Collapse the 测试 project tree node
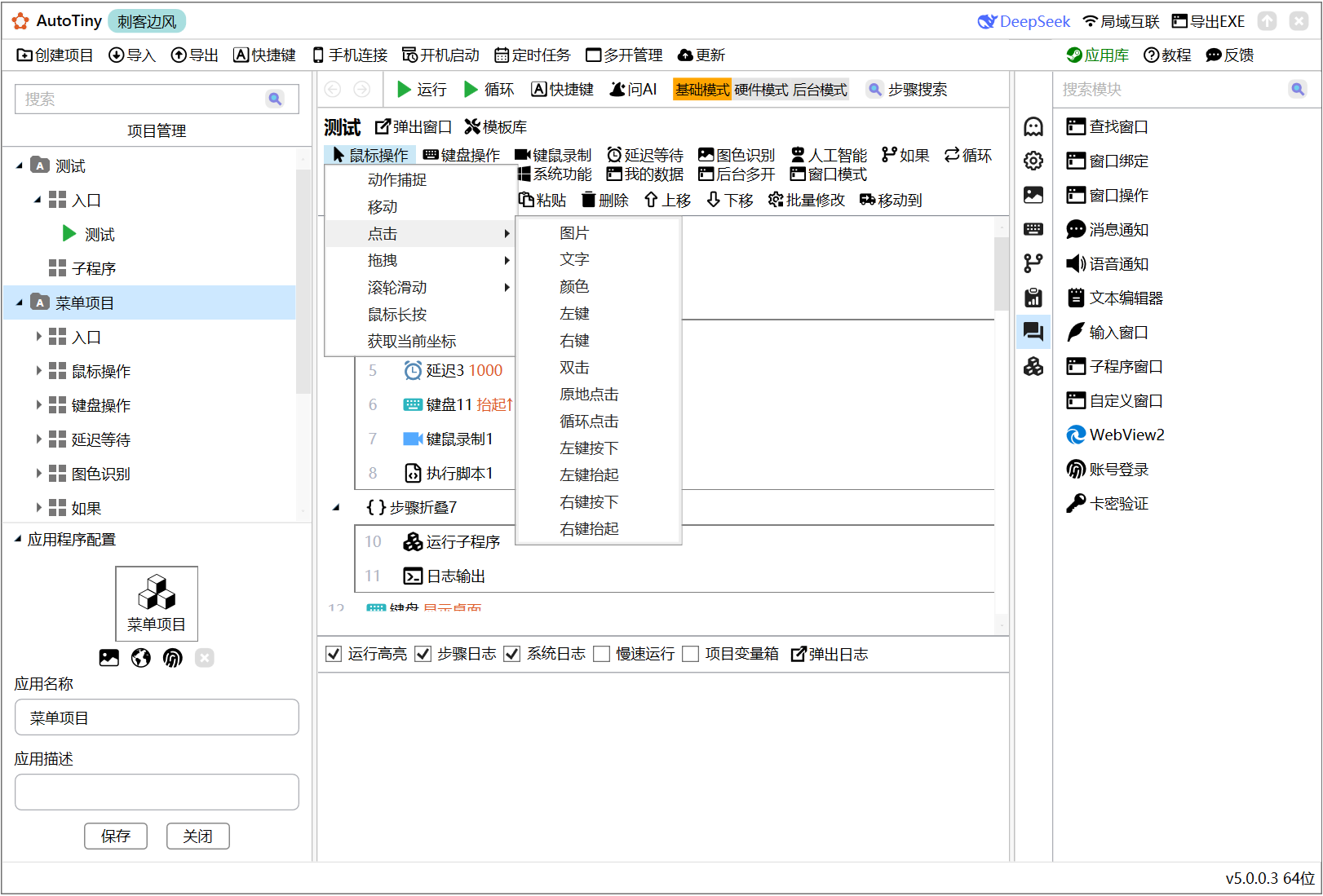This screenshot has width=1323, height=896. (x=20, y=166)
